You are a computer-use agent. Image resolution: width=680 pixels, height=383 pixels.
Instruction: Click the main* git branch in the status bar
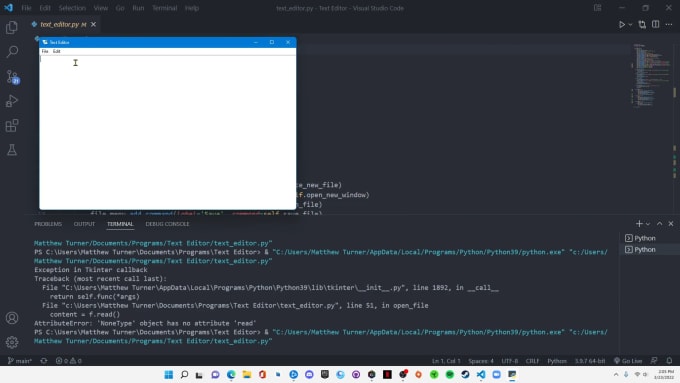[x=20, y=361]
